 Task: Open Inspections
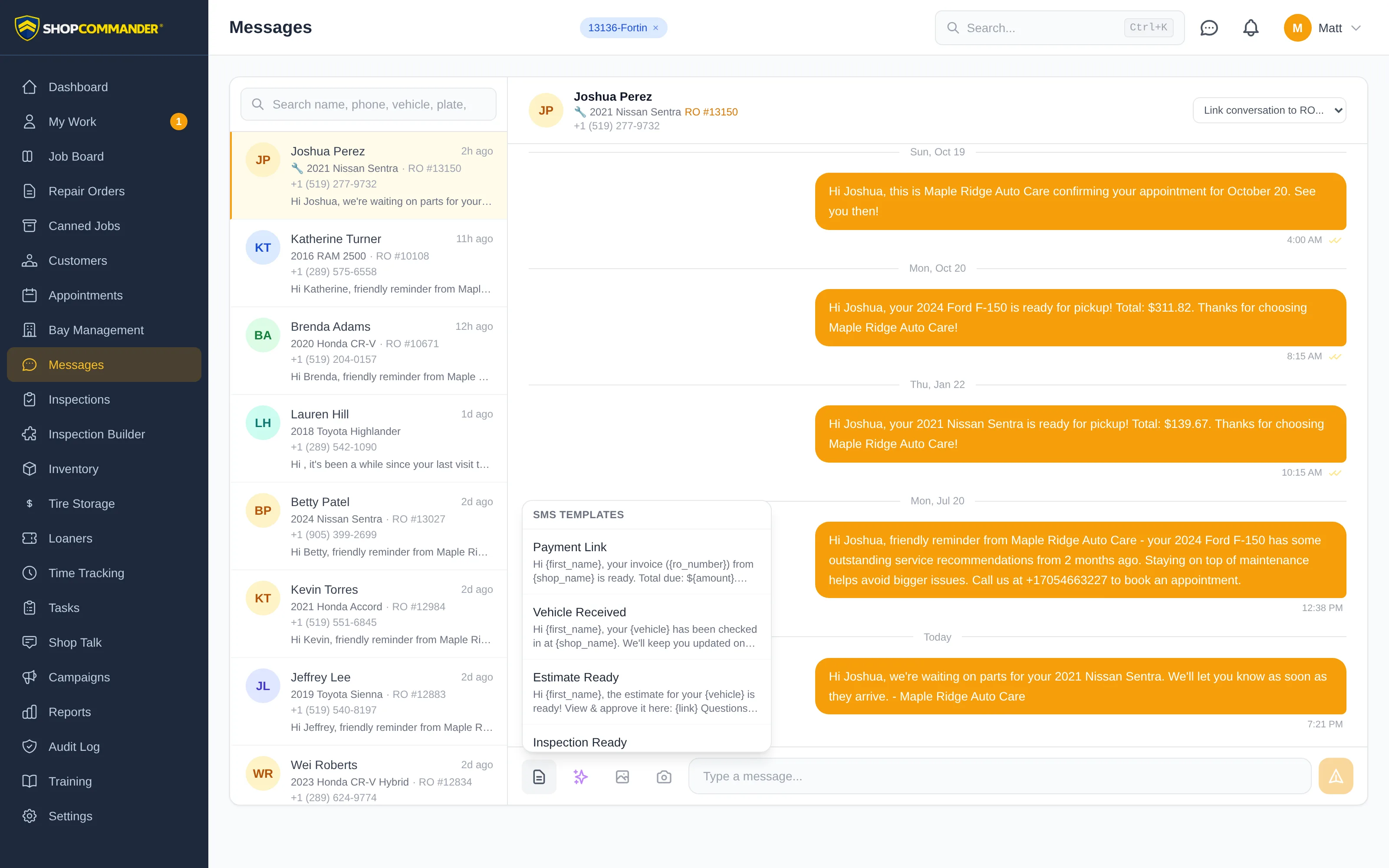pyautogui.click(x=104, y=400)
